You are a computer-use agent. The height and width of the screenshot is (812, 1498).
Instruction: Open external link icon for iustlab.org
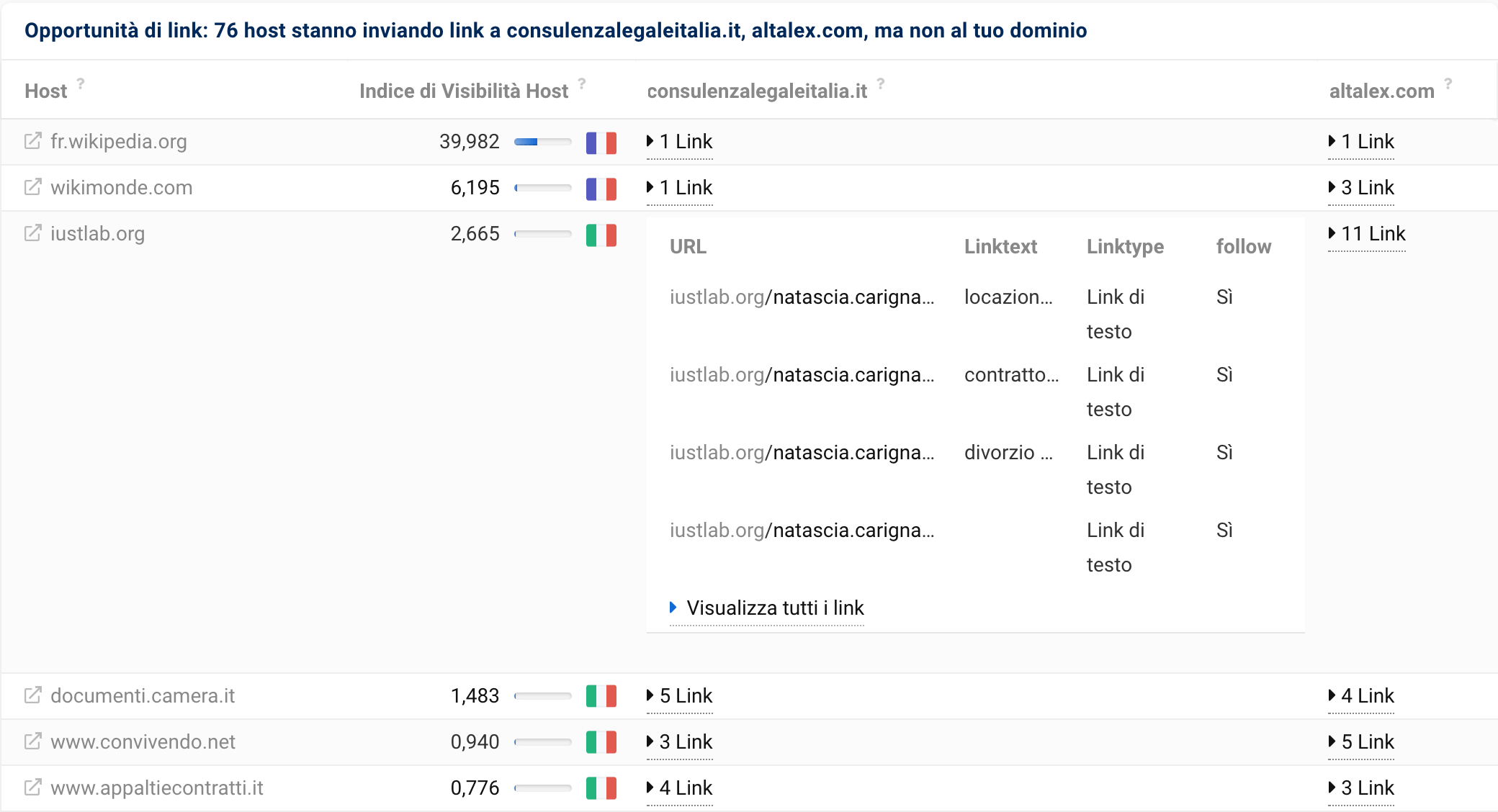(x=33, y=233)
